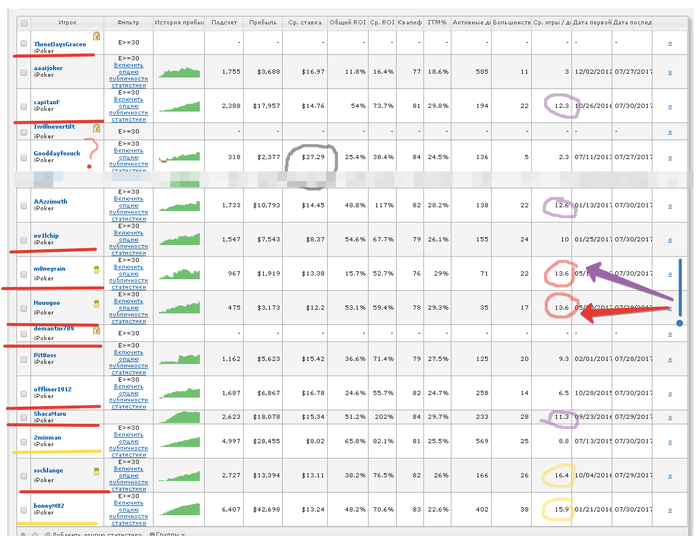
Task: Click the x icon in the demantur789 row
Action: [670, 334]
